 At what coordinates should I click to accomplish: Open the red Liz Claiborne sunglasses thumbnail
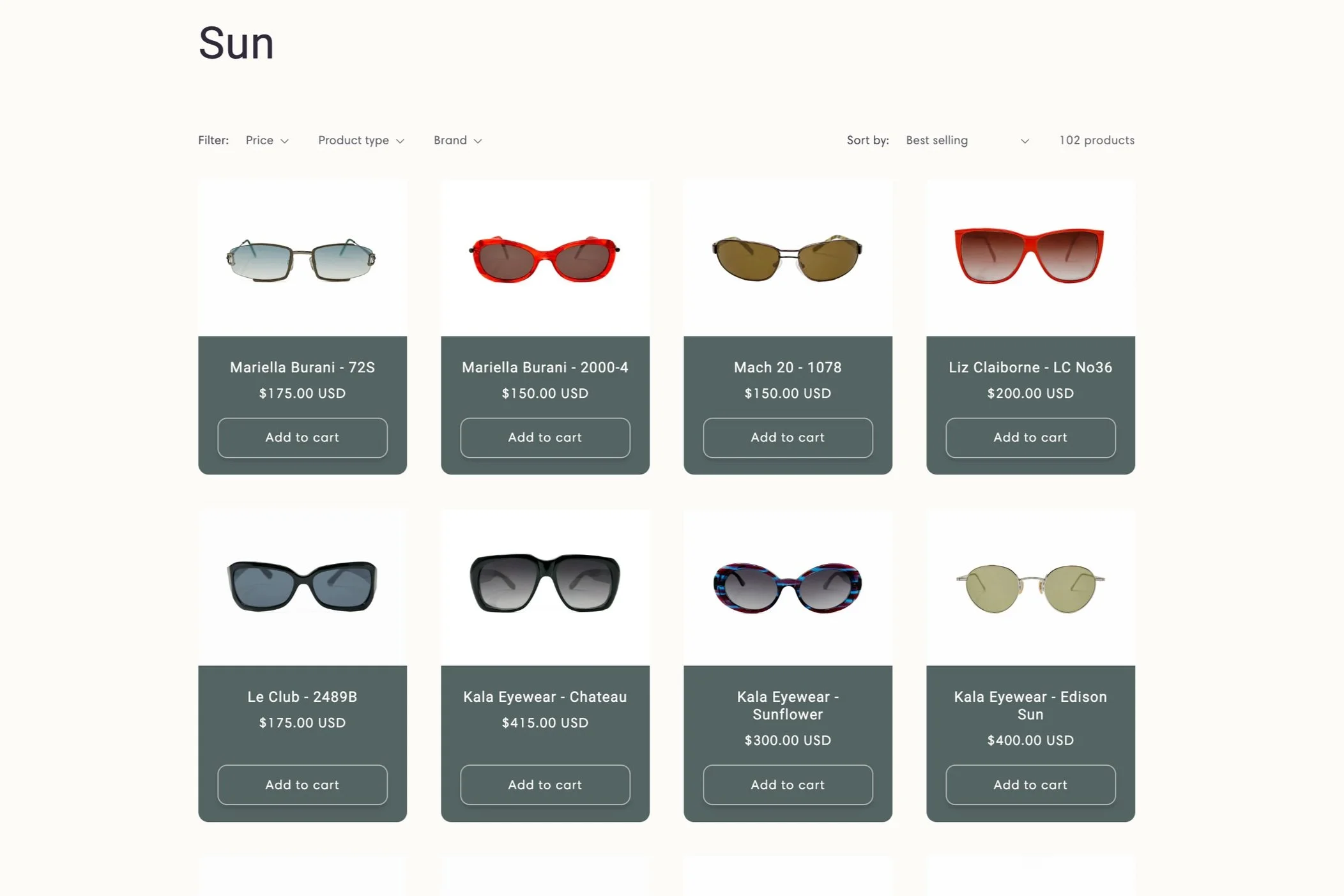(1030, 255)
